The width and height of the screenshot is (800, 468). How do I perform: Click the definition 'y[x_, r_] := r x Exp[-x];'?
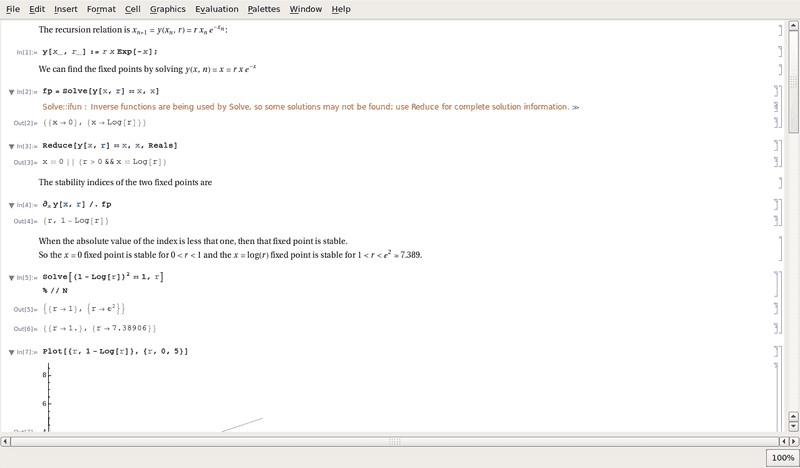tap(100, 52)
